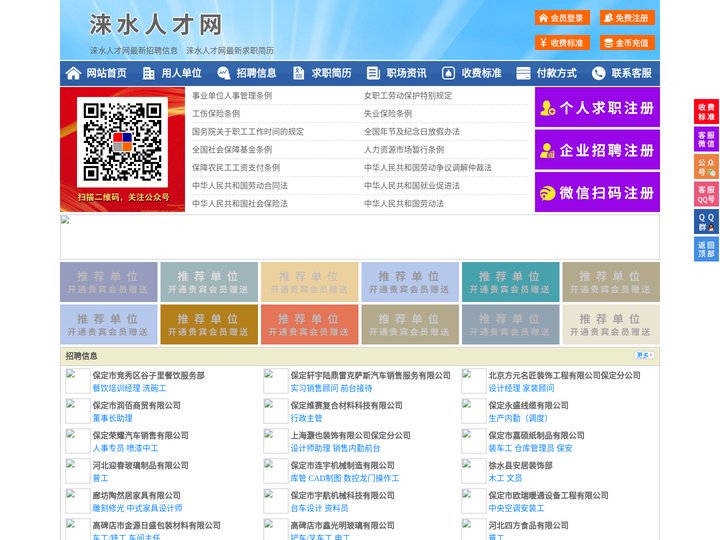Click the 微信扫码注册 banner
This screenshot has height=540, width=720.
(597, 192)
